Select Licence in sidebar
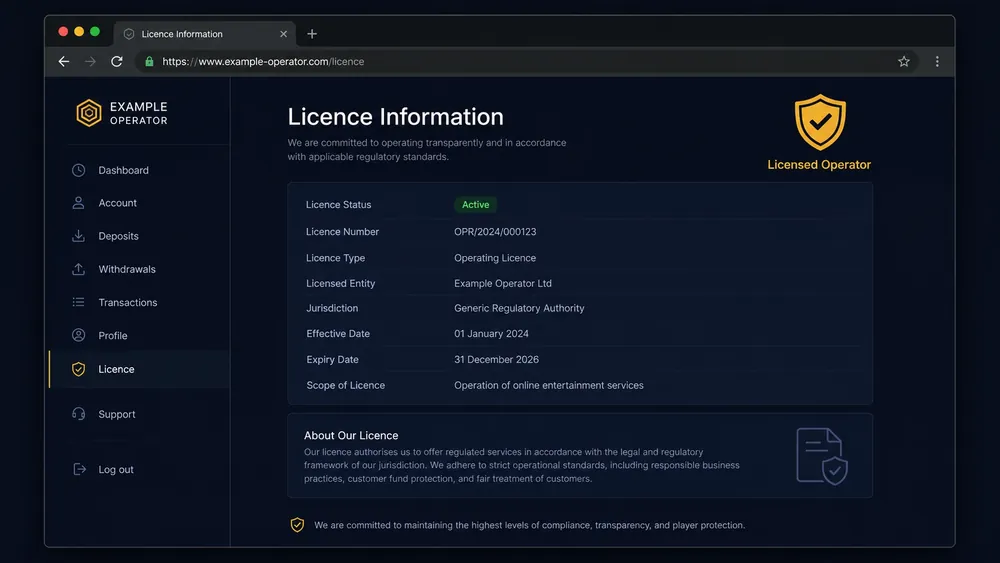Viewport: 1000px width, 563px height. (x=139, y=369)
